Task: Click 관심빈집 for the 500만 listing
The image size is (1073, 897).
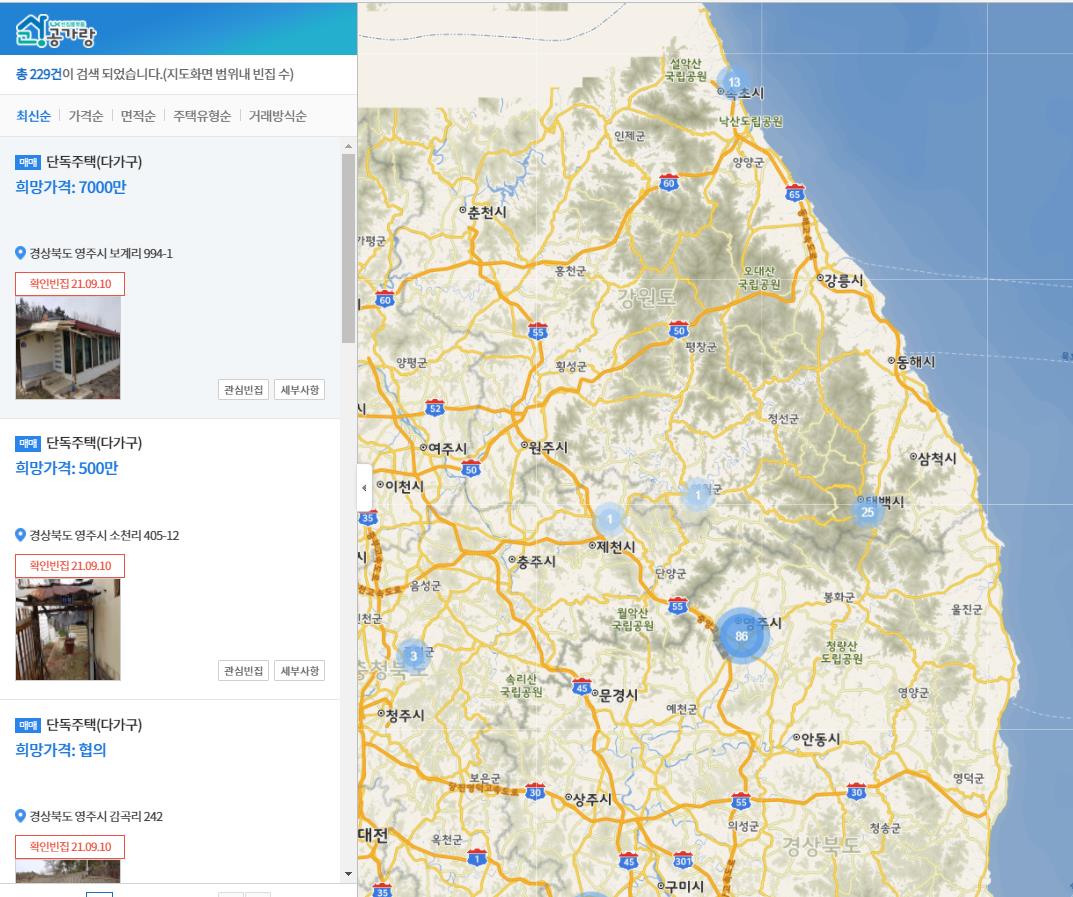Action: (244, 671)
